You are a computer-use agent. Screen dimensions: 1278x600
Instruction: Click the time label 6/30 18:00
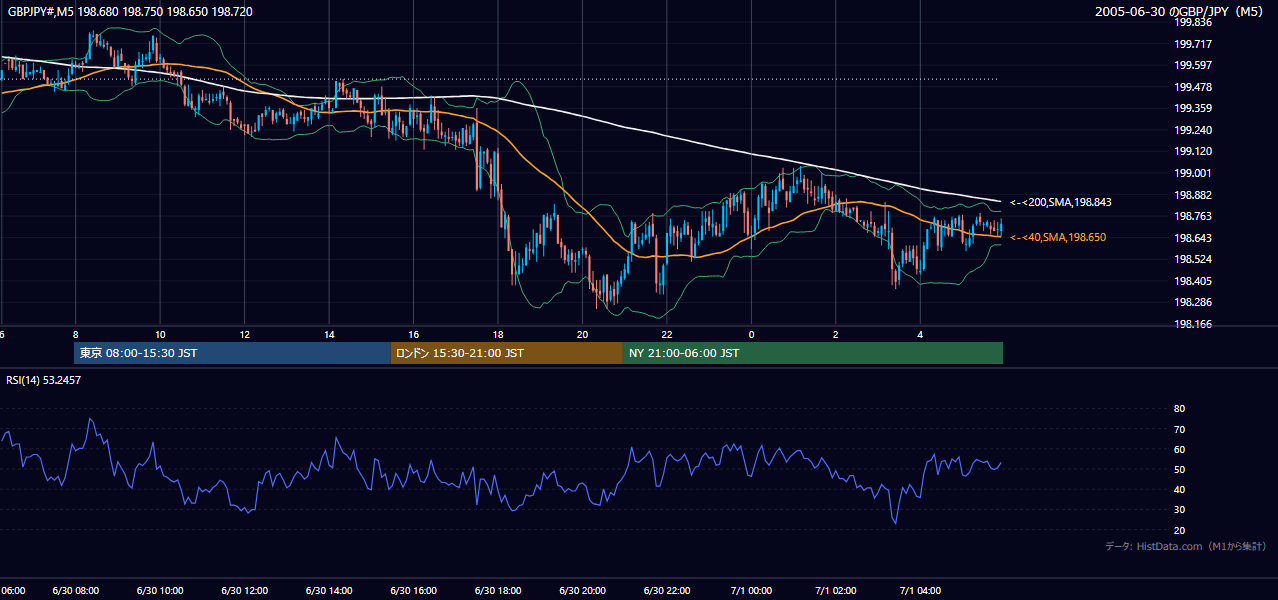click(x=499, y=591)
